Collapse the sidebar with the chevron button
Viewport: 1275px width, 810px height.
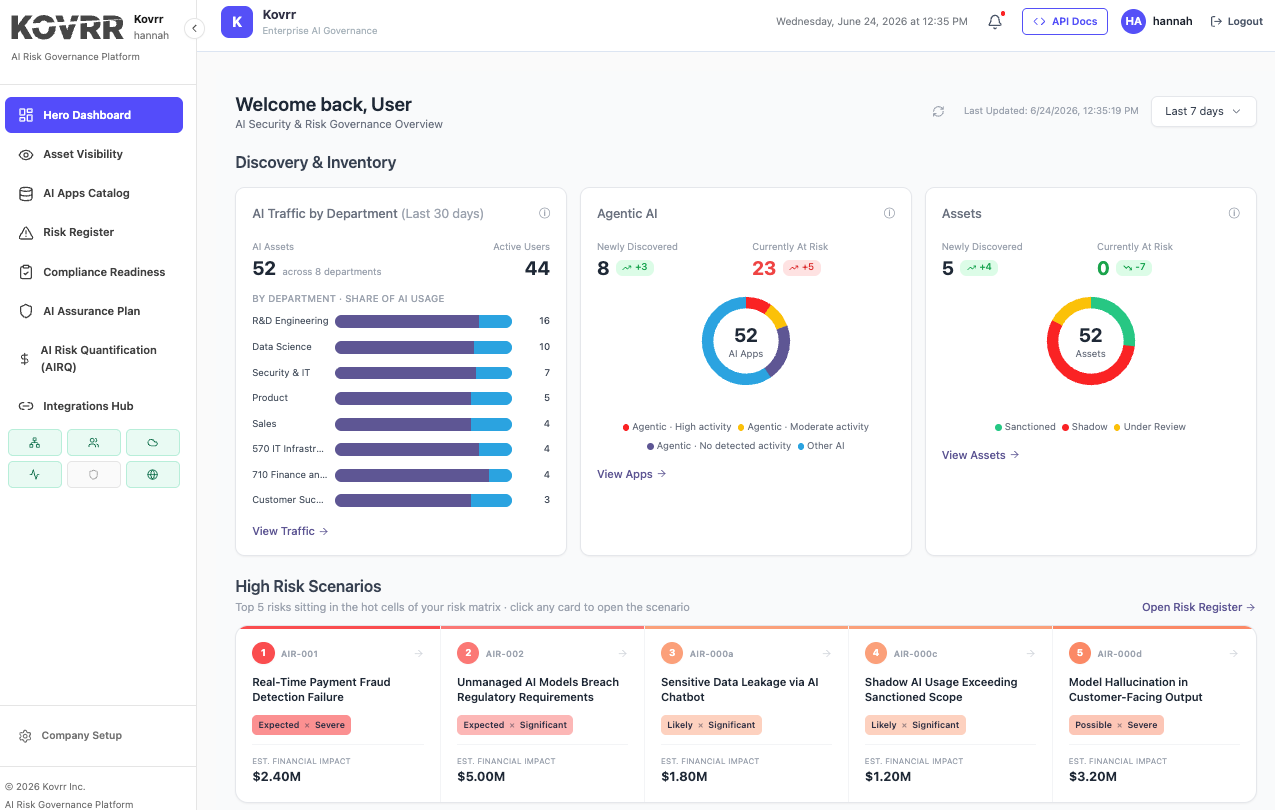[x=195, y=28]
